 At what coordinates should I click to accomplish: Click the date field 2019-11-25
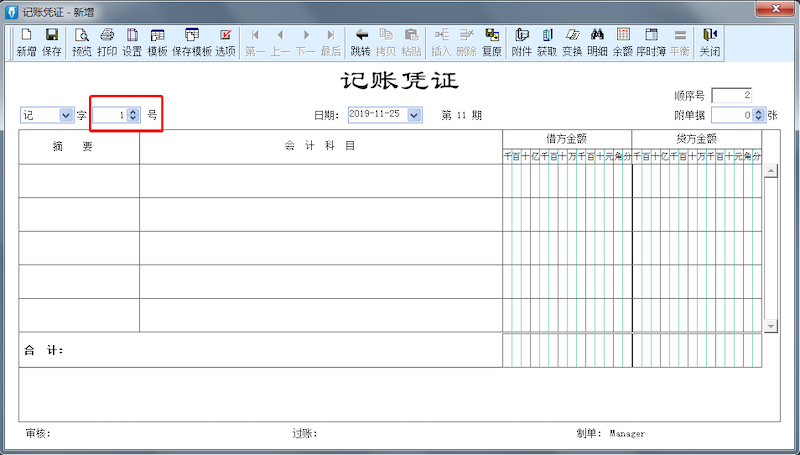(378, 115)
